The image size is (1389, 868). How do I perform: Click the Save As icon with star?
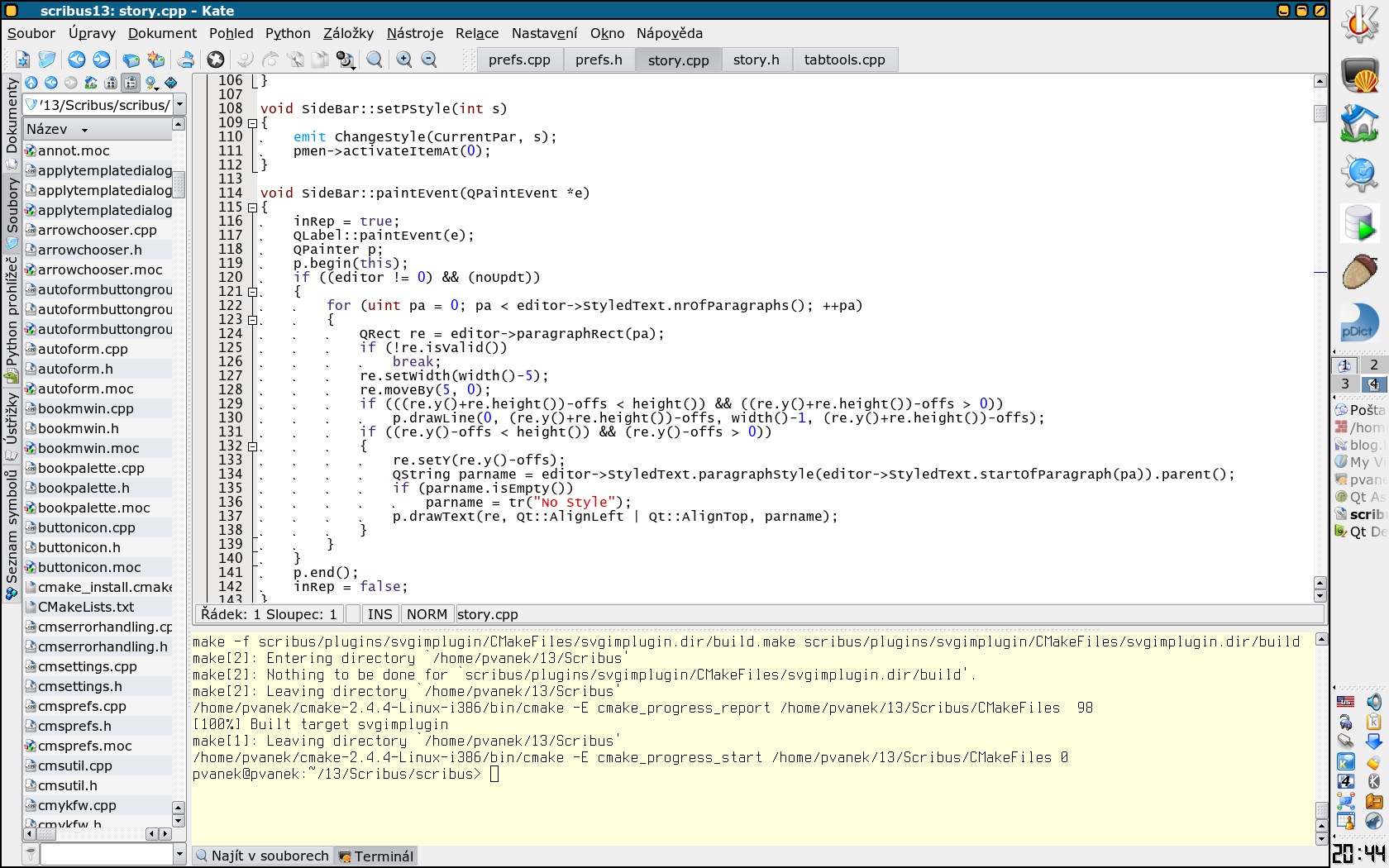155,60
